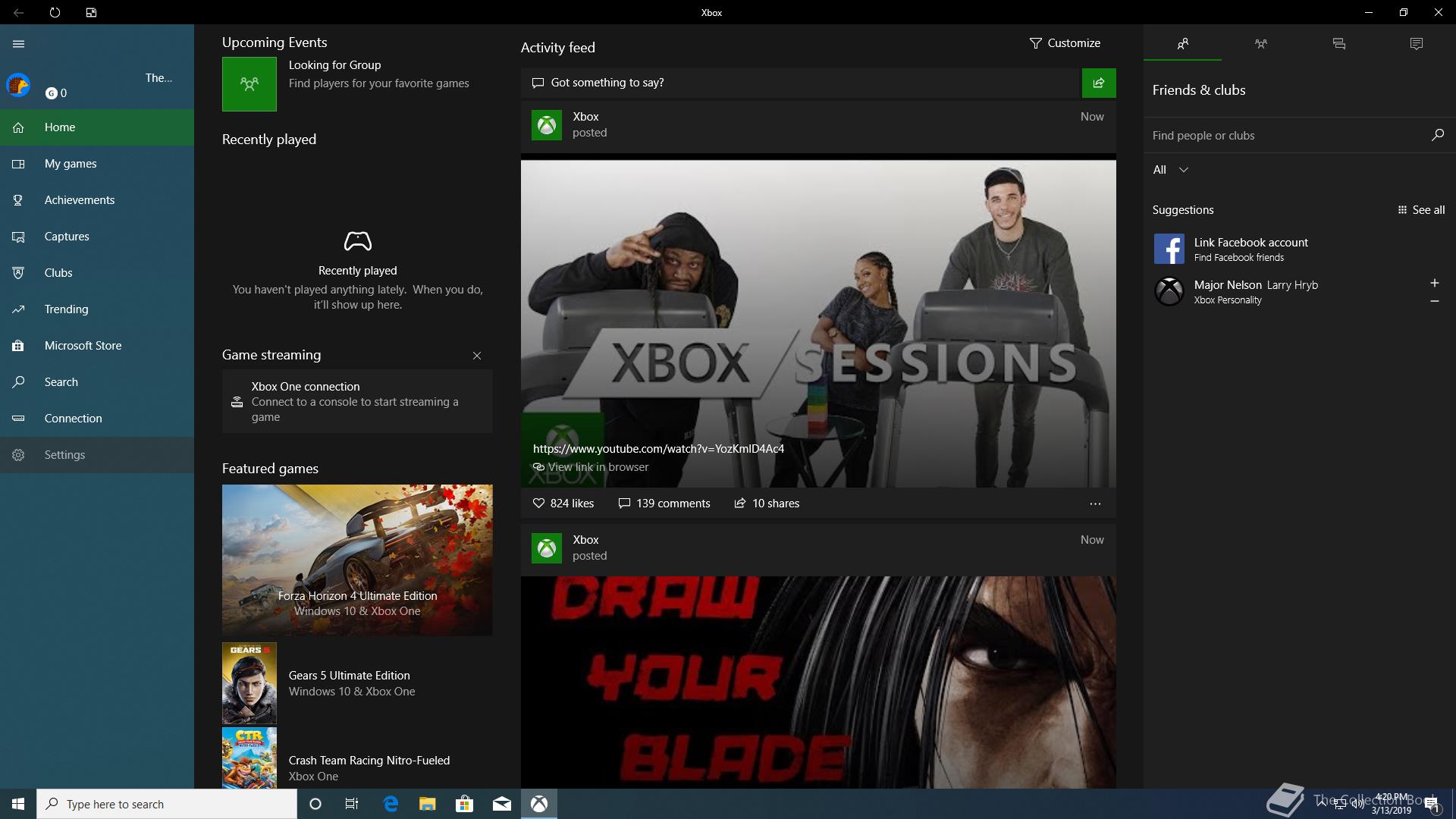Expand the All filter dropdown
Screen dimensions: 1456x819
coord(1171,170)
